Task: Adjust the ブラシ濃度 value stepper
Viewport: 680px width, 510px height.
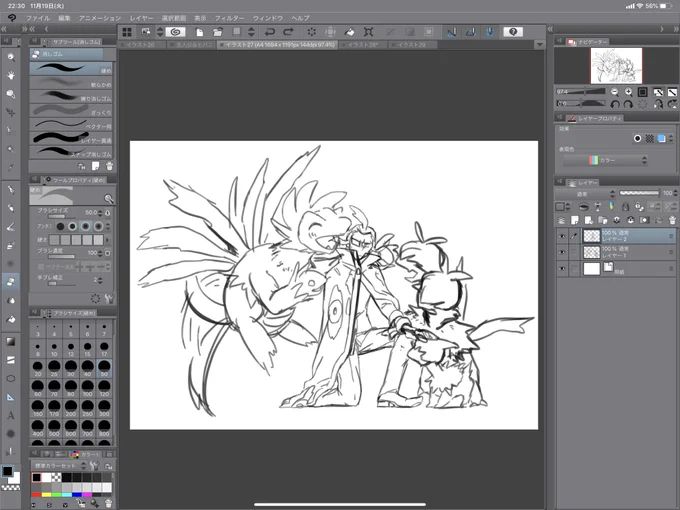Action: 101,253
